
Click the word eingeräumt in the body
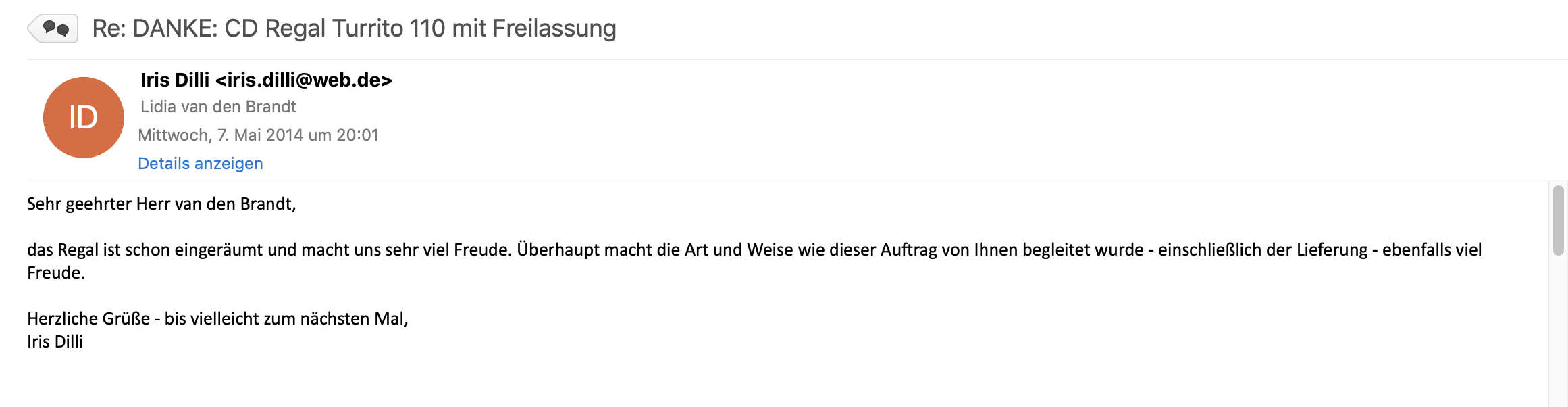coord(218,250)
